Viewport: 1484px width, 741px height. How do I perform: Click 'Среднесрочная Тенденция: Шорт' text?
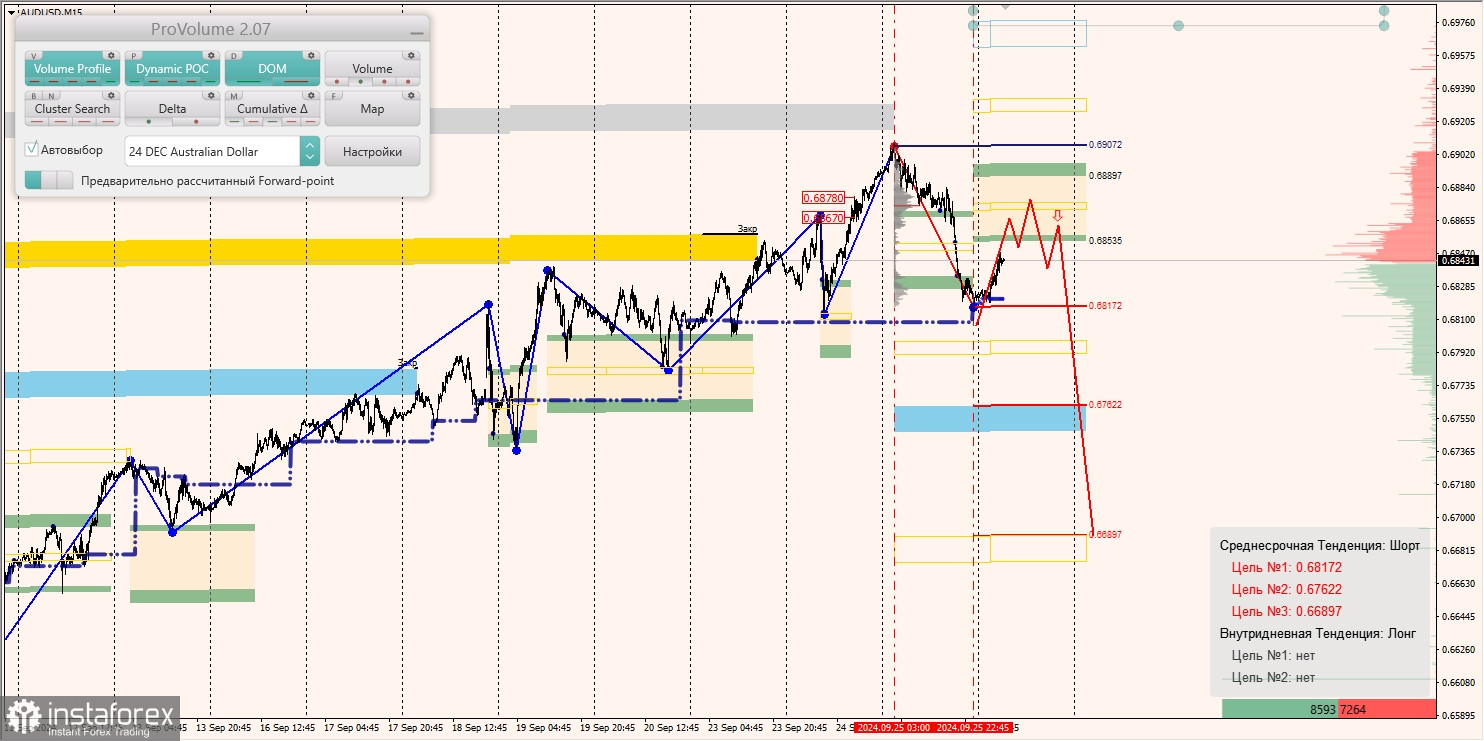[1319, 545]
